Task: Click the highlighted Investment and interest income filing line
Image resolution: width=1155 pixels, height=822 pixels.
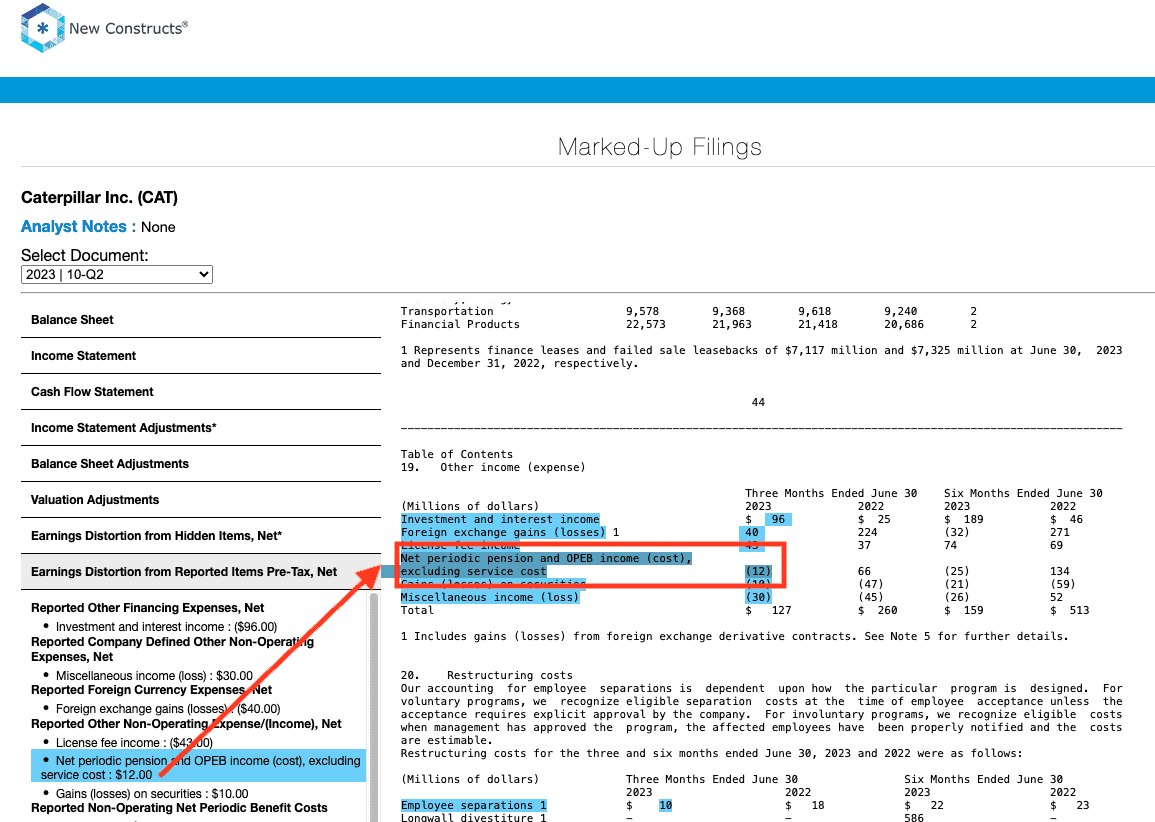Action: (500, 519)
